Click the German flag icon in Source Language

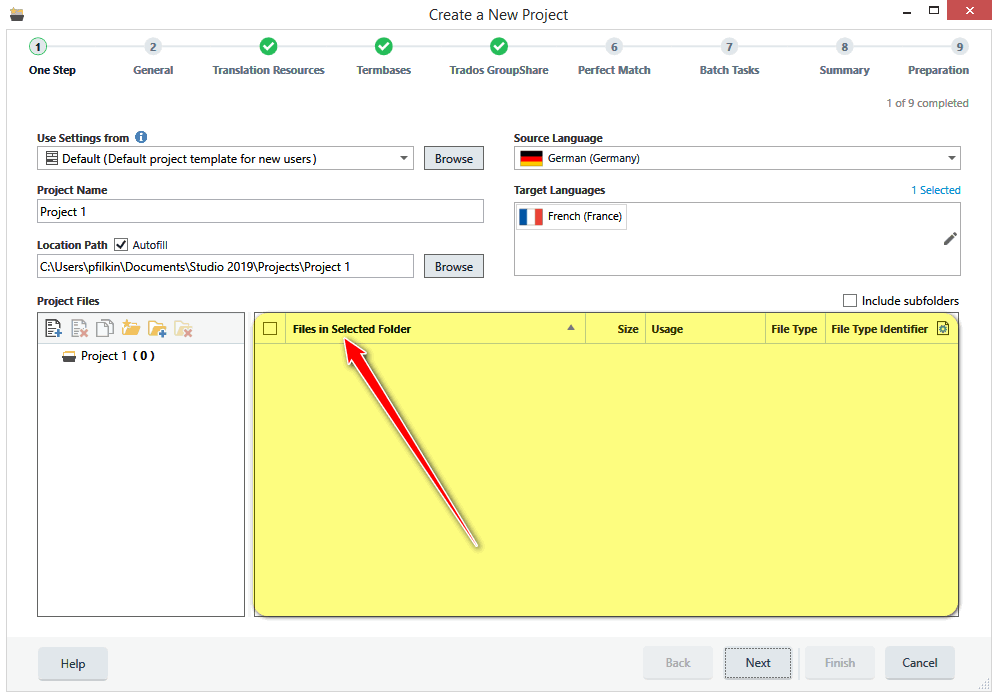531,158
